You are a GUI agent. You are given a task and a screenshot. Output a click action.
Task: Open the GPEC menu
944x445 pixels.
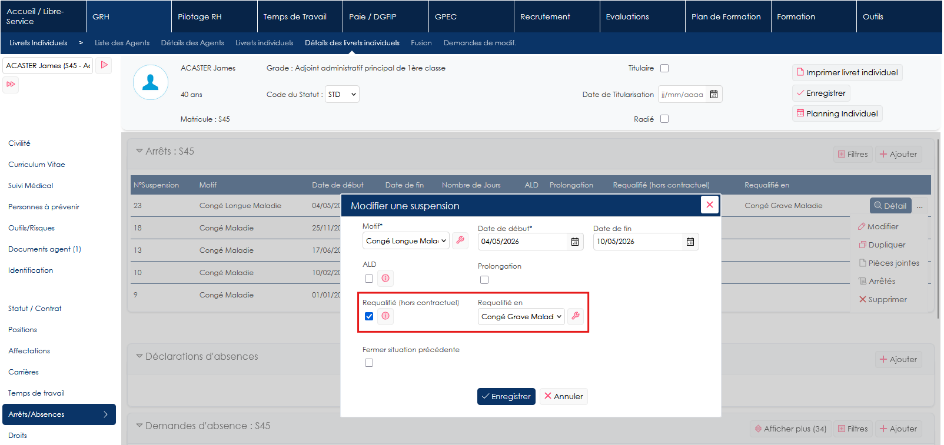pyautogui.click(x=471, y=17)
